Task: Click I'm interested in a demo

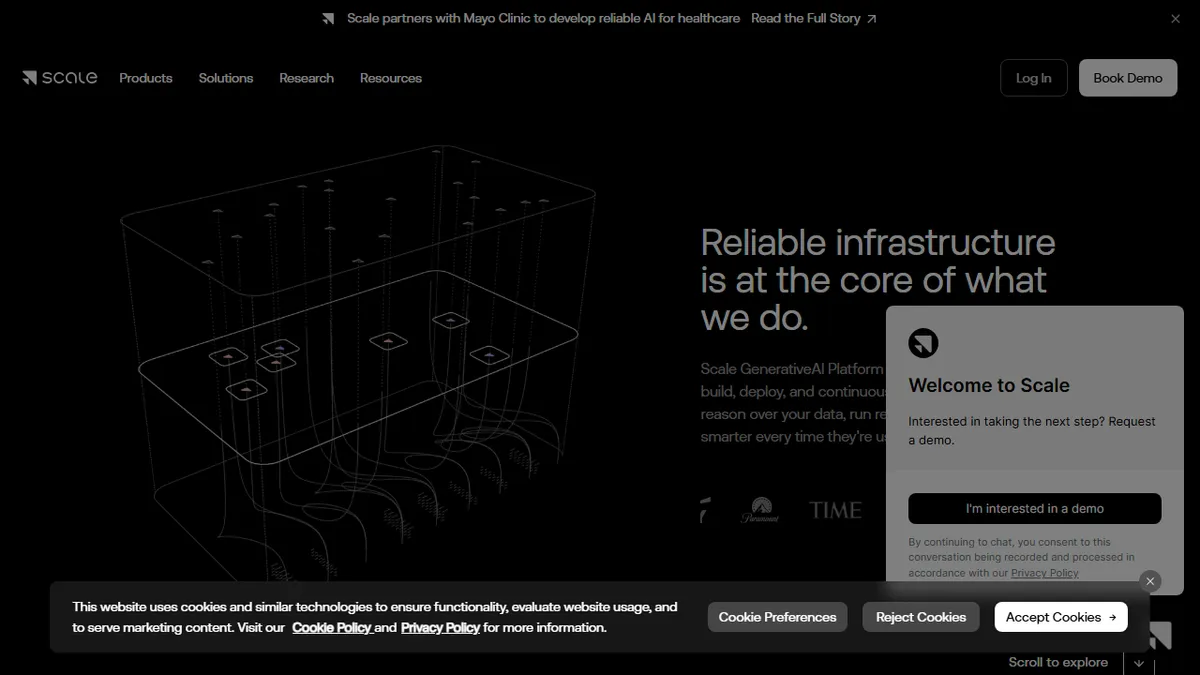Action: point(1035,508)
